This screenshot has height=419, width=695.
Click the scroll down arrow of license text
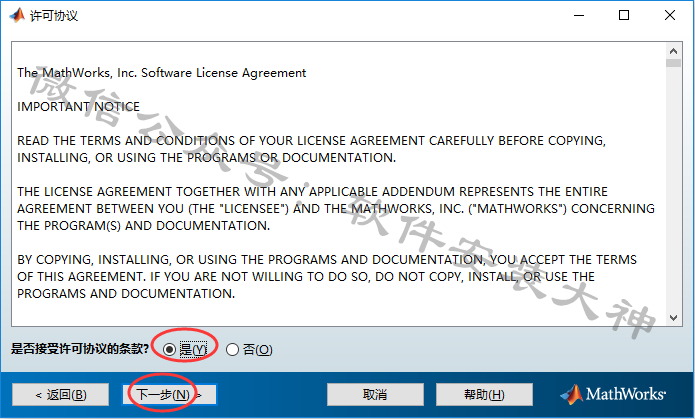[673, 317]
